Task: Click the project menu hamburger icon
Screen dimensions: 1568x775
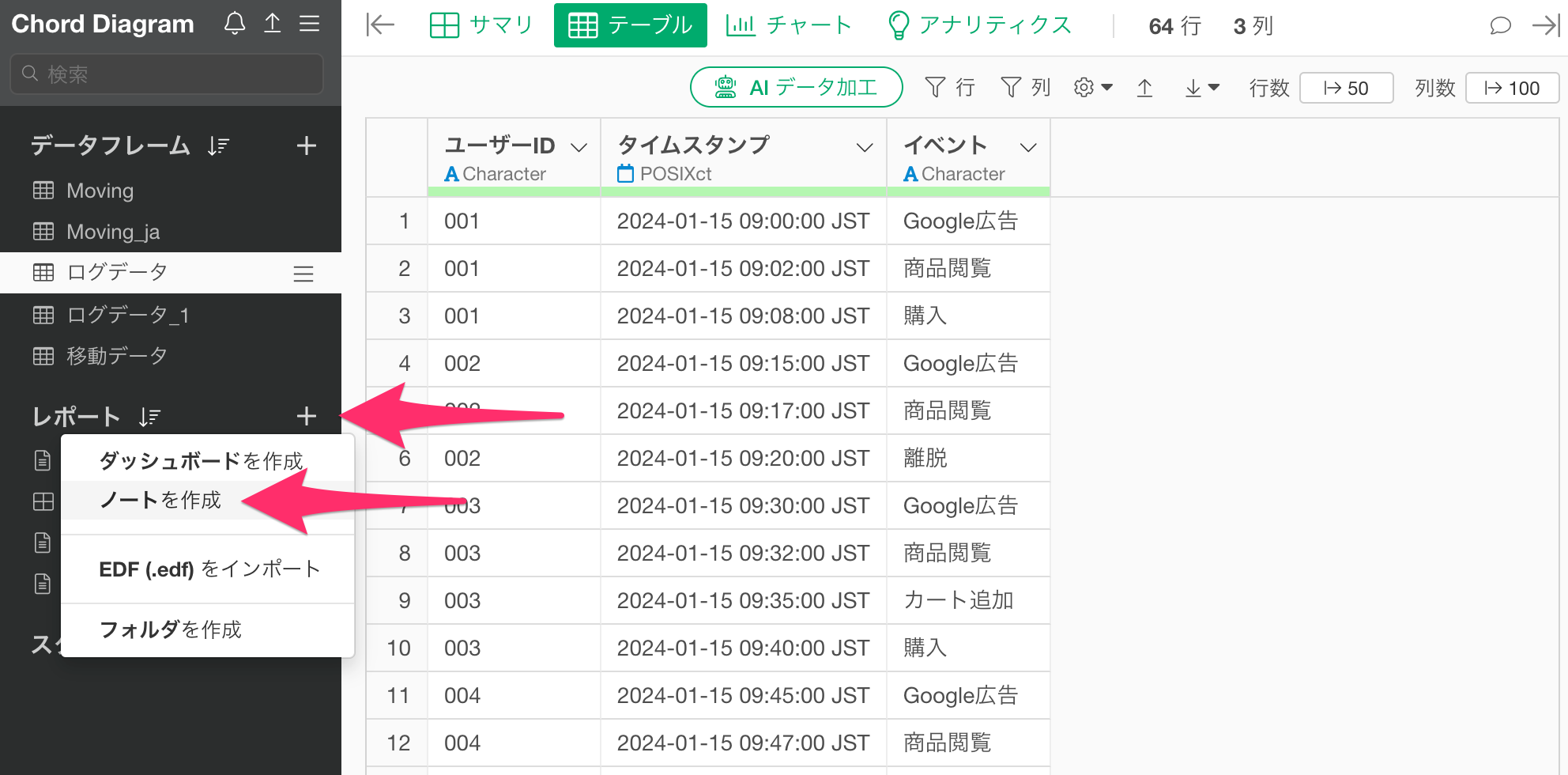Action: [309, 24]
